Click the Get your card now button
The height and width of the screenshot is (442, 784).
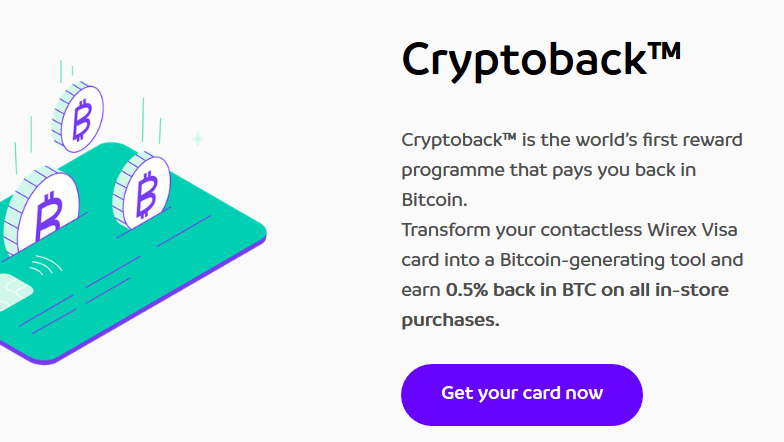[522, 394]
